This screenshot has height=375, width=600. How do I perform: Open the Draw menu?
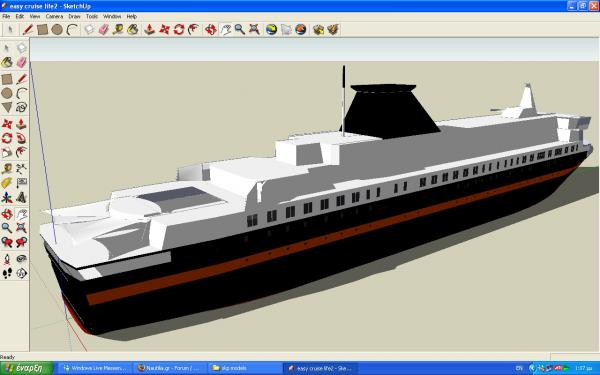pos(74,16)
